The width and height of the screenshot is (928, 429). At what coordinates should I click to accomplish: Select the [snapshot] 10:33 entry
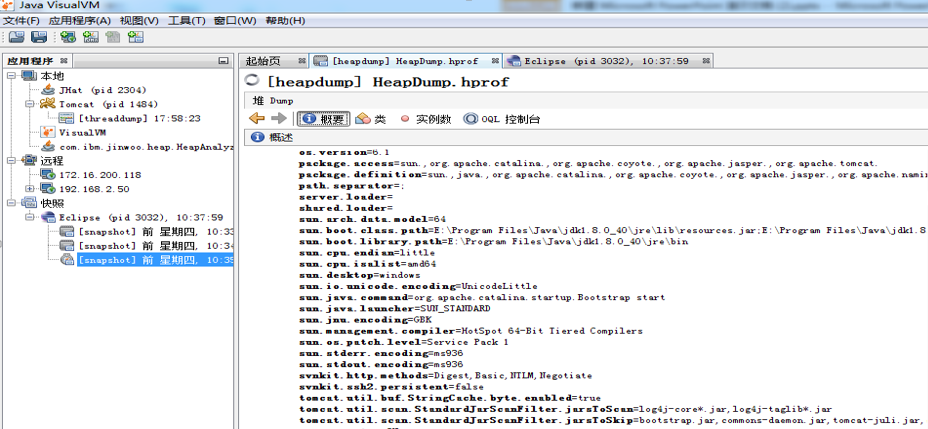tap(156, 231)
